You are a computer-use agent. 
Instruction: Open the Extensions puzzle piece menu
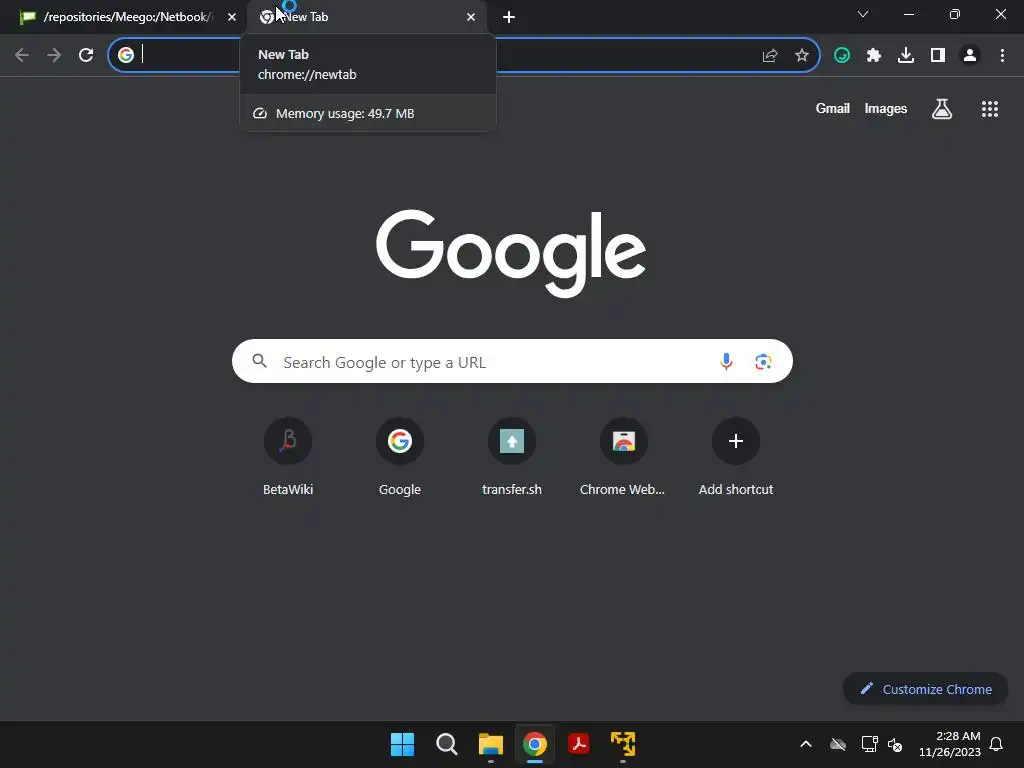tap(874, 56)
